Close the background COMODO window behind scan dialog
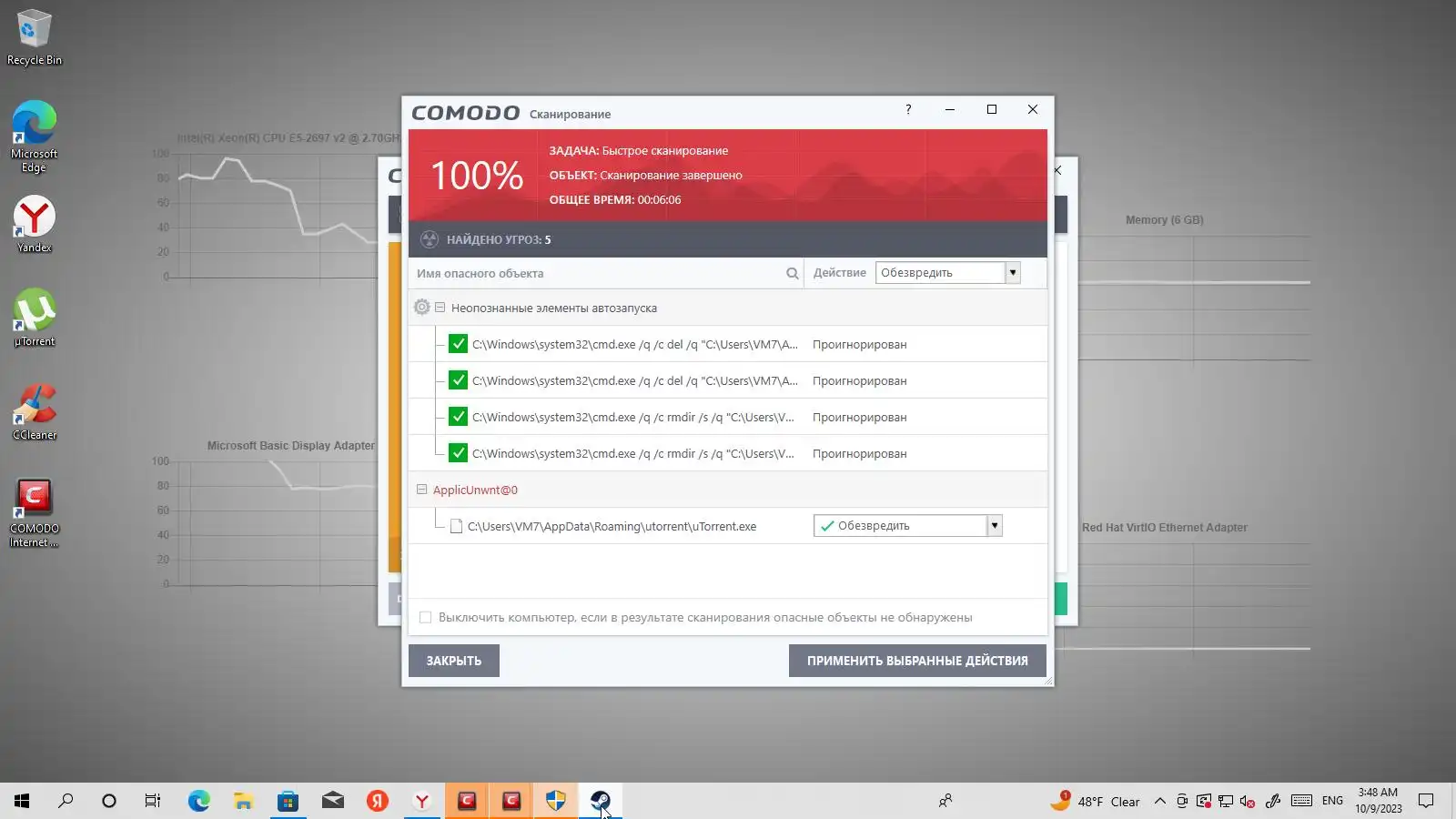Screen dimensions: 1456x819 1058,170
